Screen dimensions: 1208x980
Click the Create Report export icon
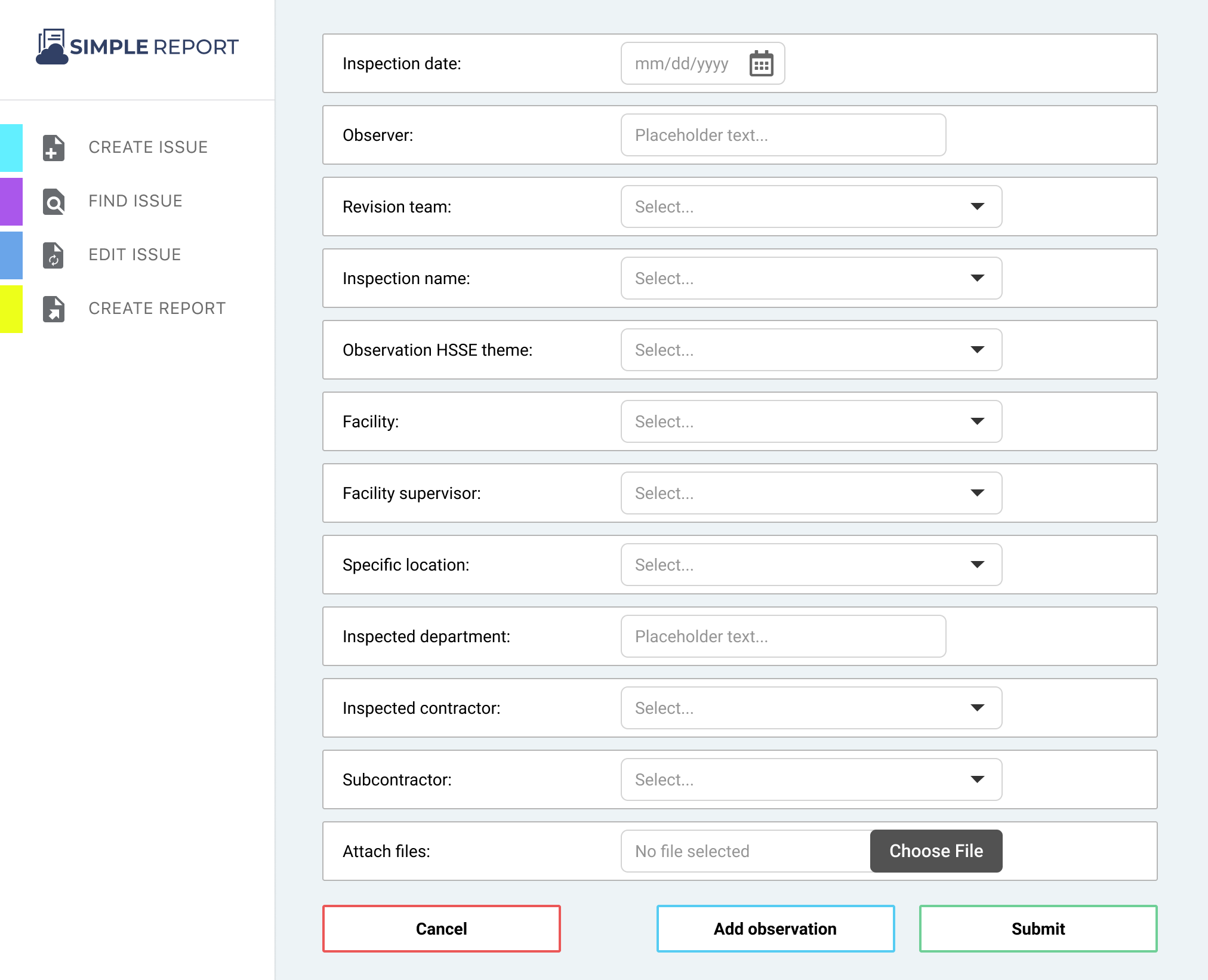tap(53, 309)
